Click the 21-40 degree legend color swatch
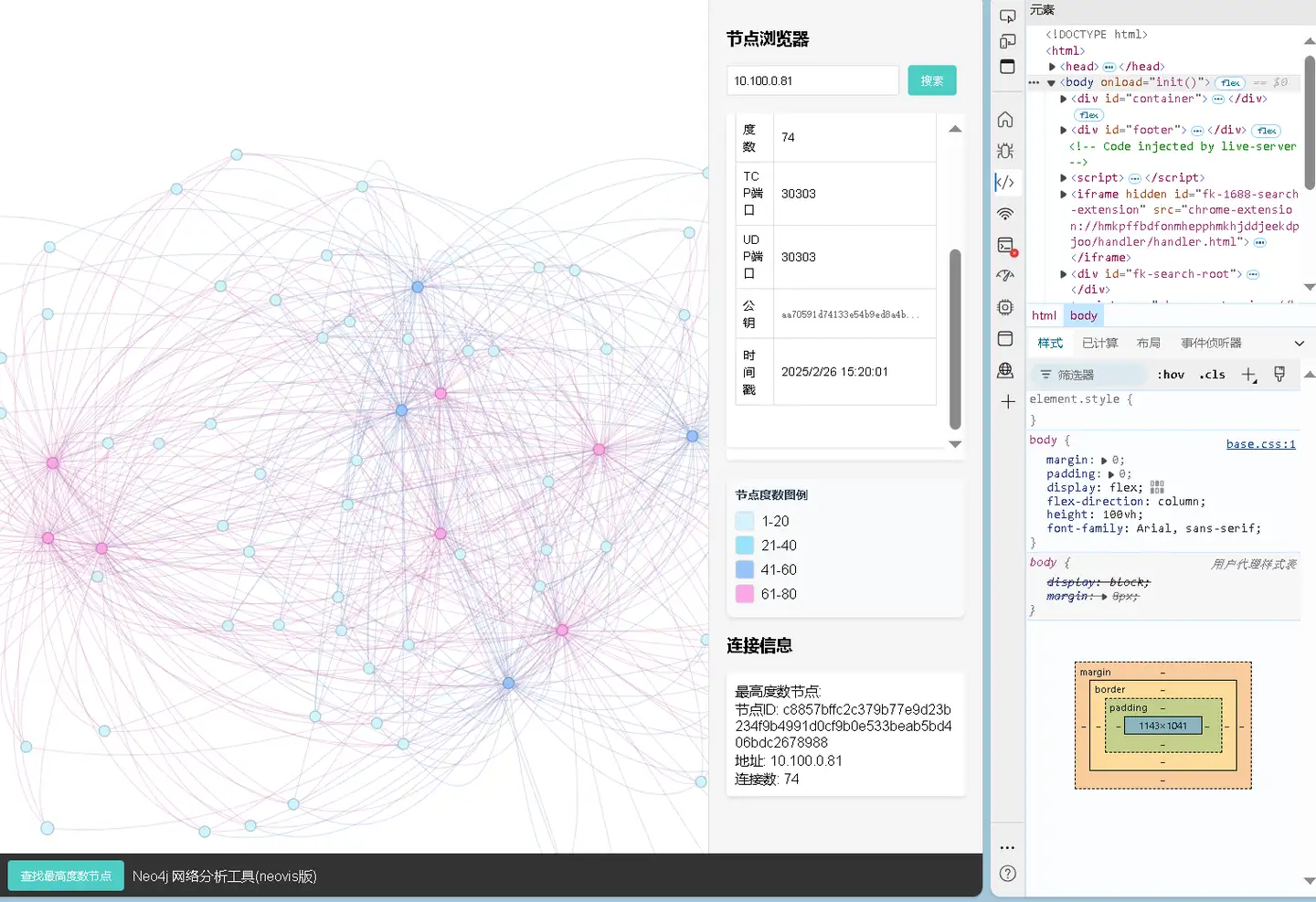 click(745, 546)
